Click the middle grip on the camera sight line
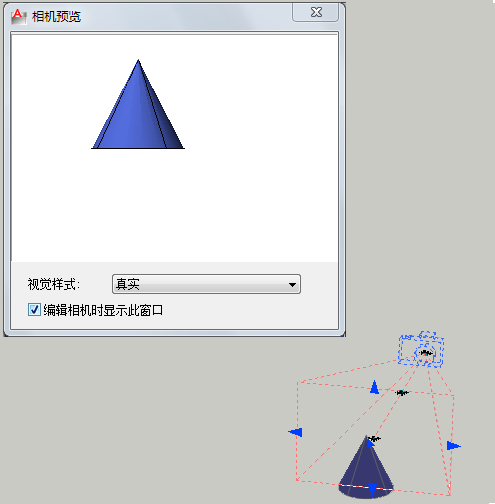The image size is (495, 504). [x=402, y=393]
